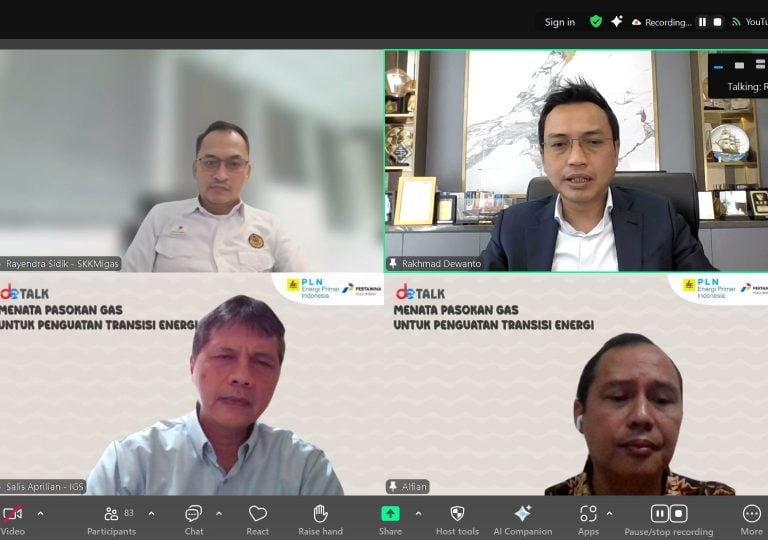Open Host tools shield

point(457,520)
